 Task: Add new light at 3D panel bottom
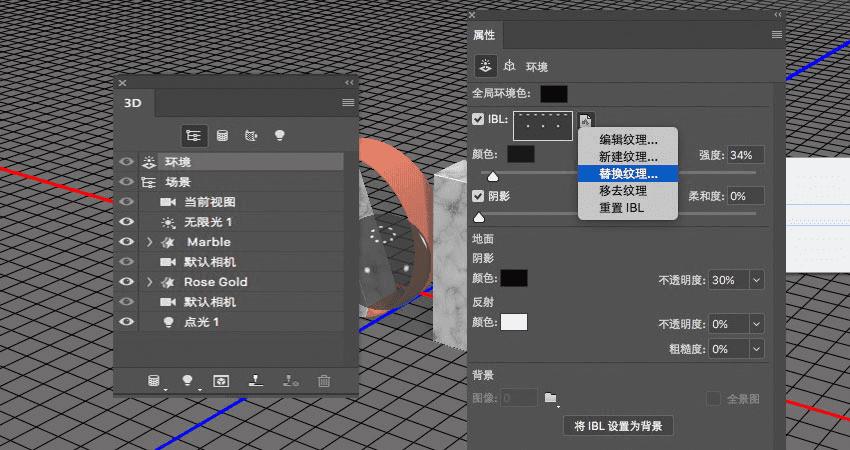point(188,381)
